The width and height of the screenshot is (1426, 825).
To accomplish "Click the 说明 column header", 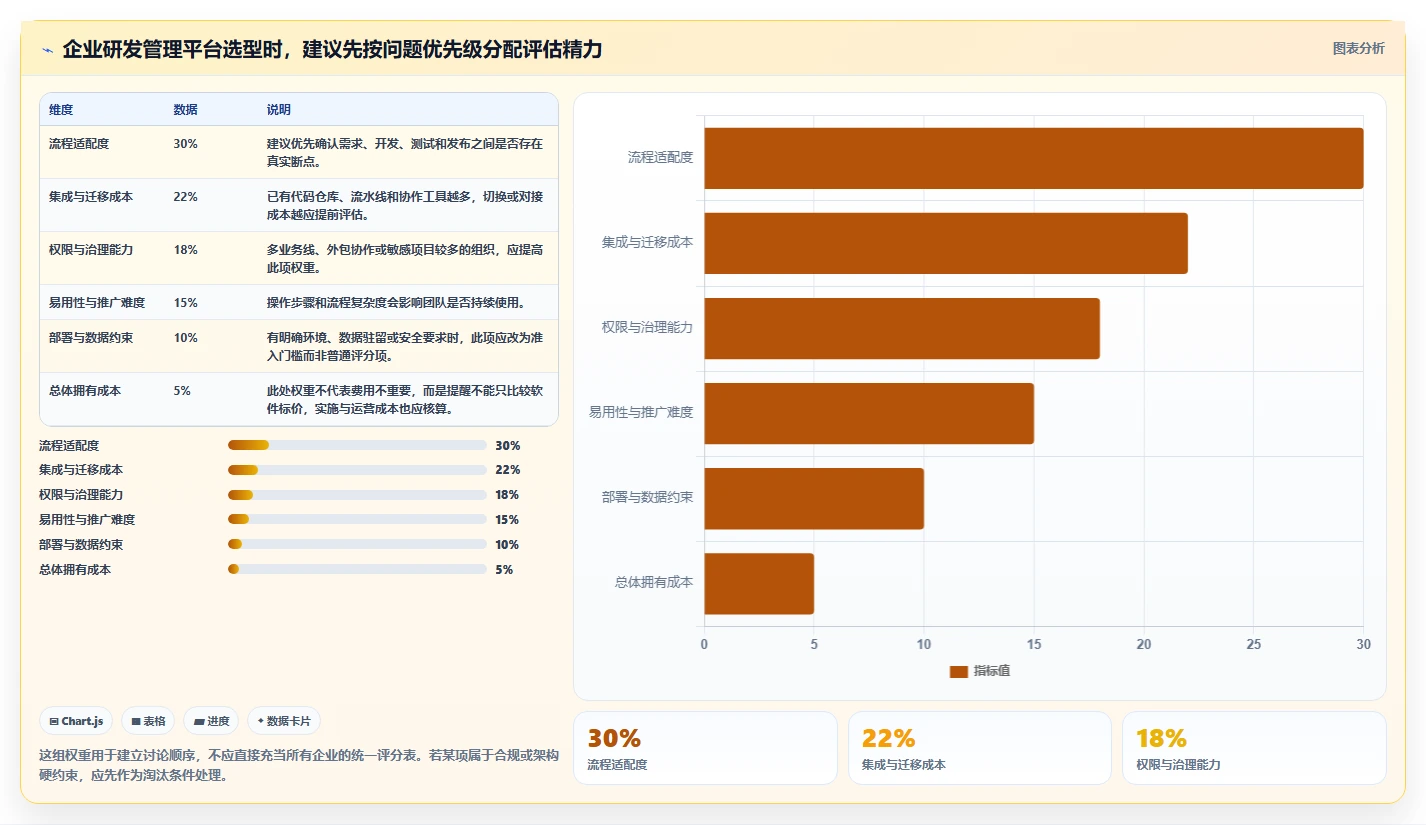I will click(279, 110).
